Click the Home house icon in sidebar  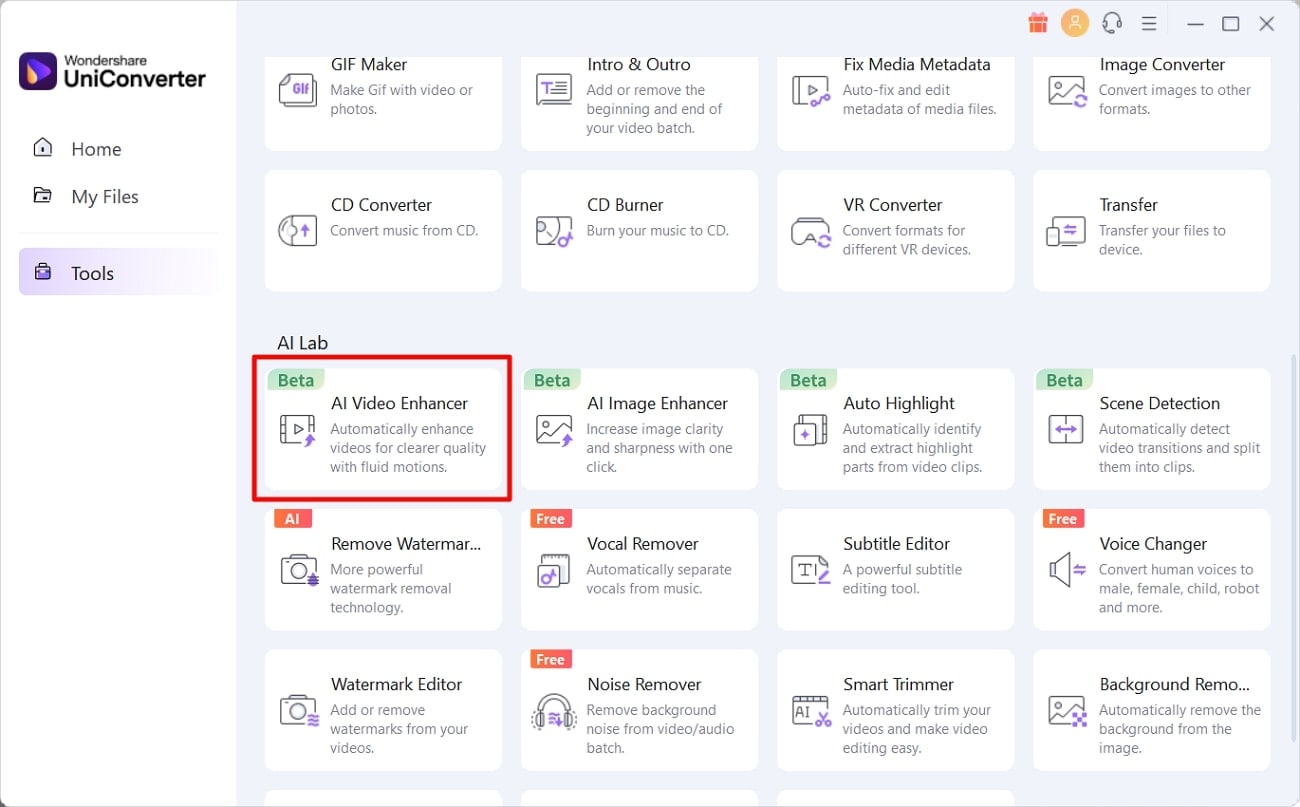(43, 148)
